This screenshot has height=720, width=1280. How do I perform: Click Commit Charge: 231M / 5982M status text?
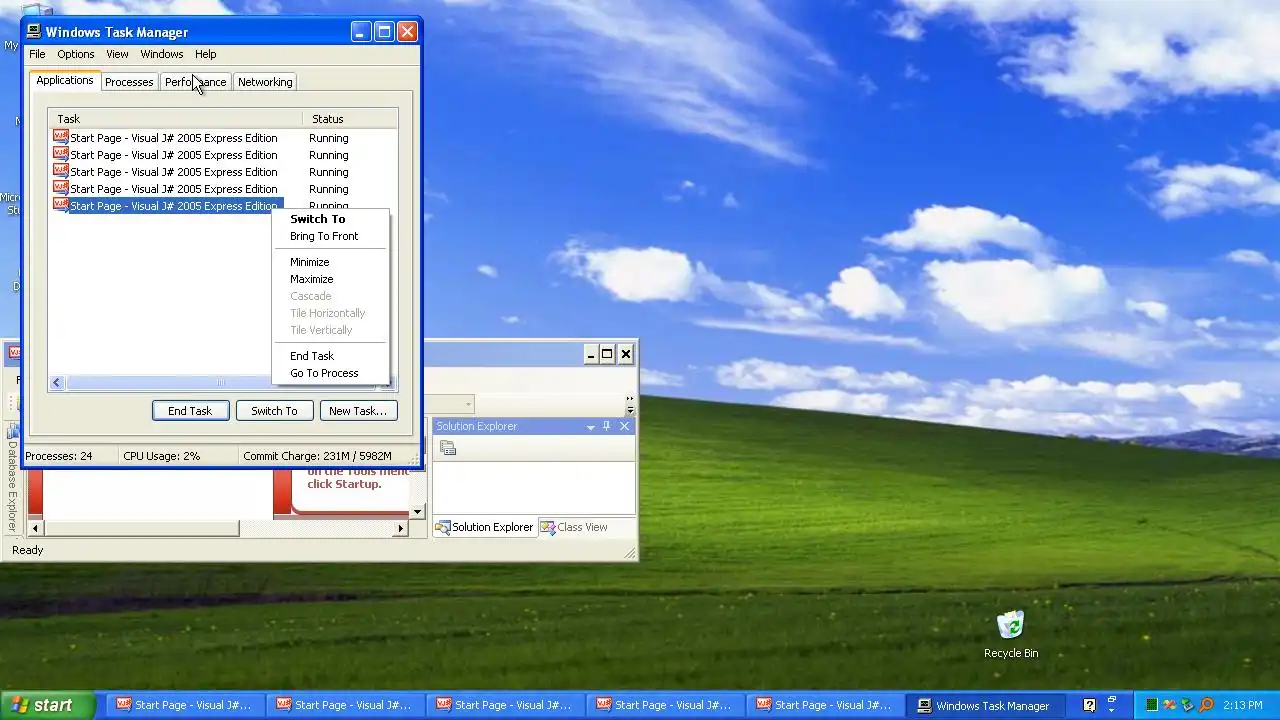tap(317, 456)
